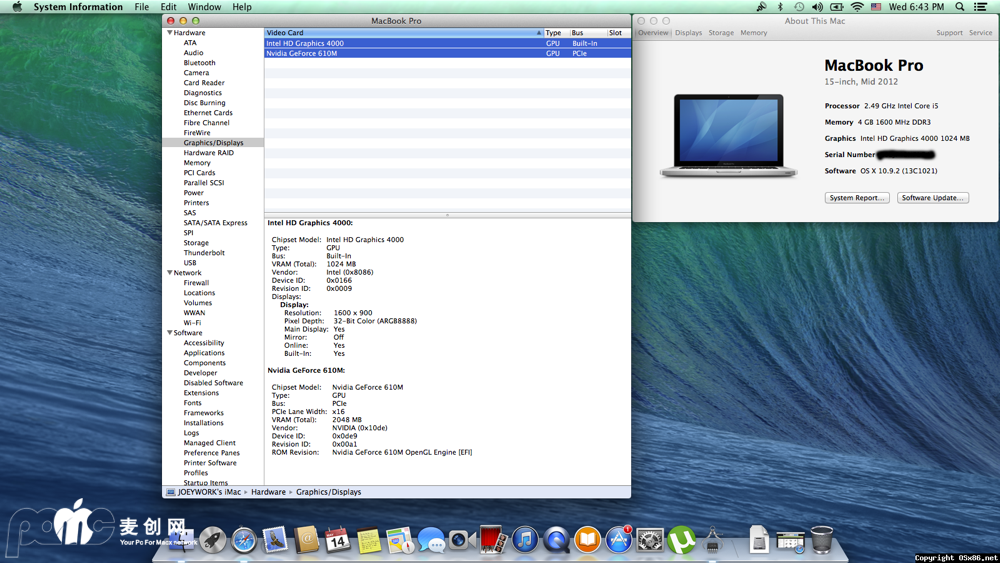This screenshot has width=1000, height=563.
Task: Click the Software Update button
Action: [932, 198]
